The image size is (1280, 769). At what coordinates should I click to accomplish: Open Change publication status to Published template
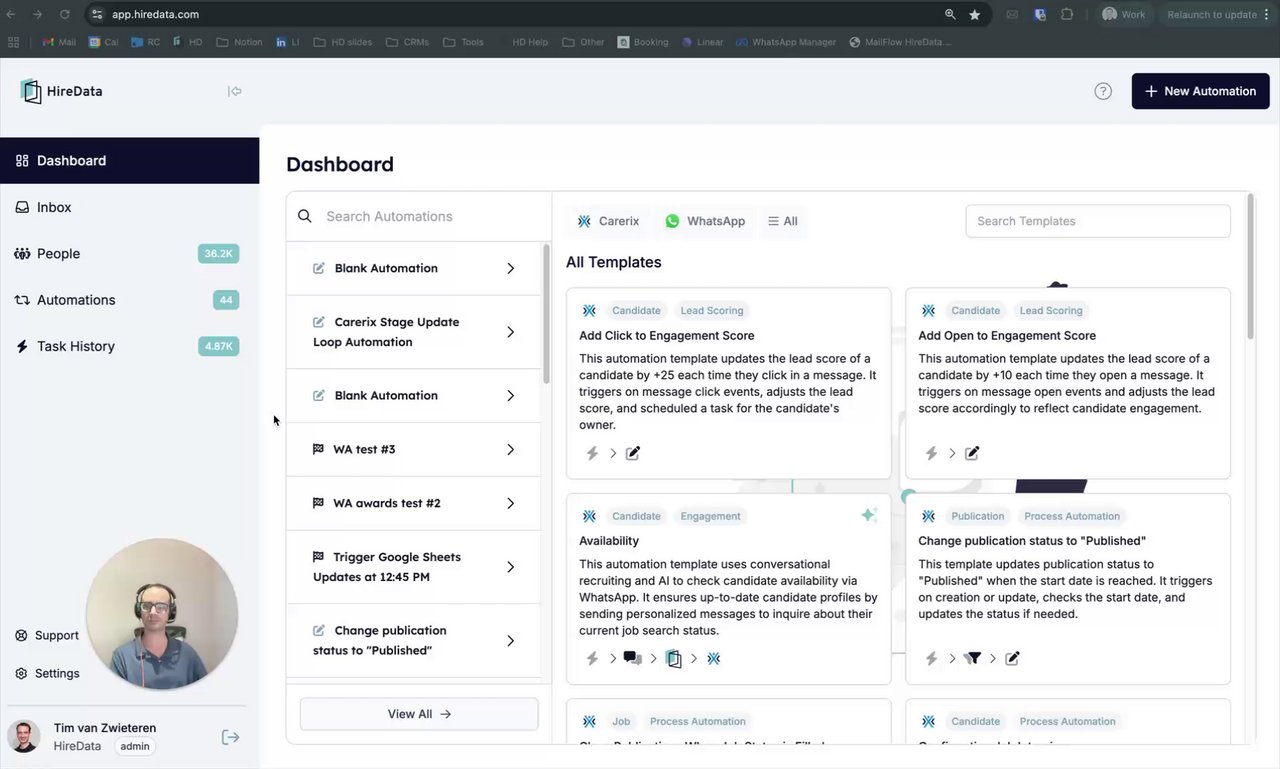click(1068, 589)
